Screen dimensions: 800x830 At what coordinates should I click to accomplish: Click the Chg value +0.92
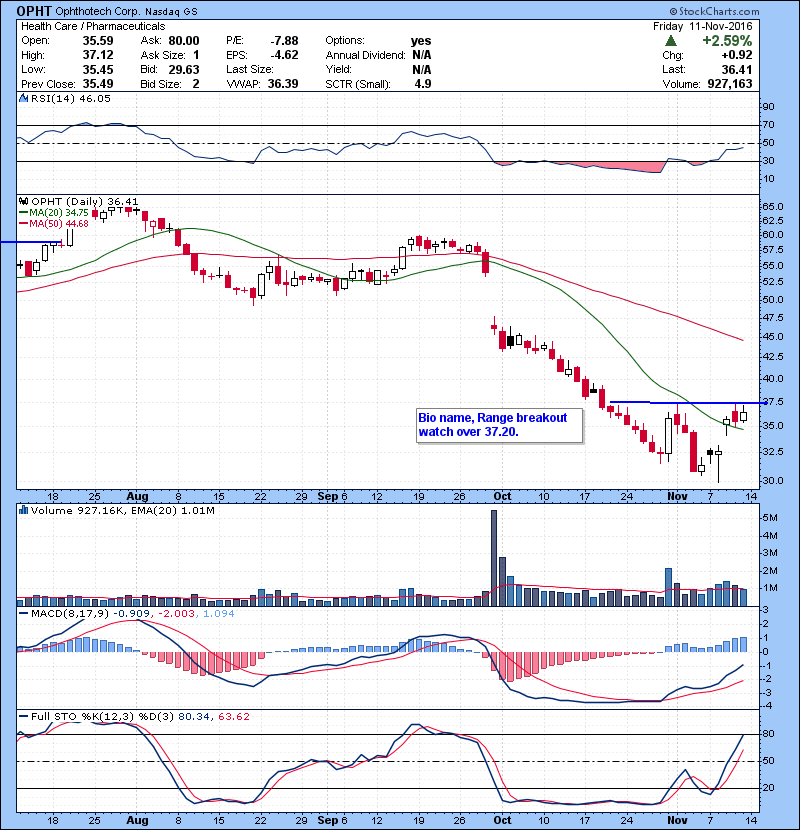736,55
